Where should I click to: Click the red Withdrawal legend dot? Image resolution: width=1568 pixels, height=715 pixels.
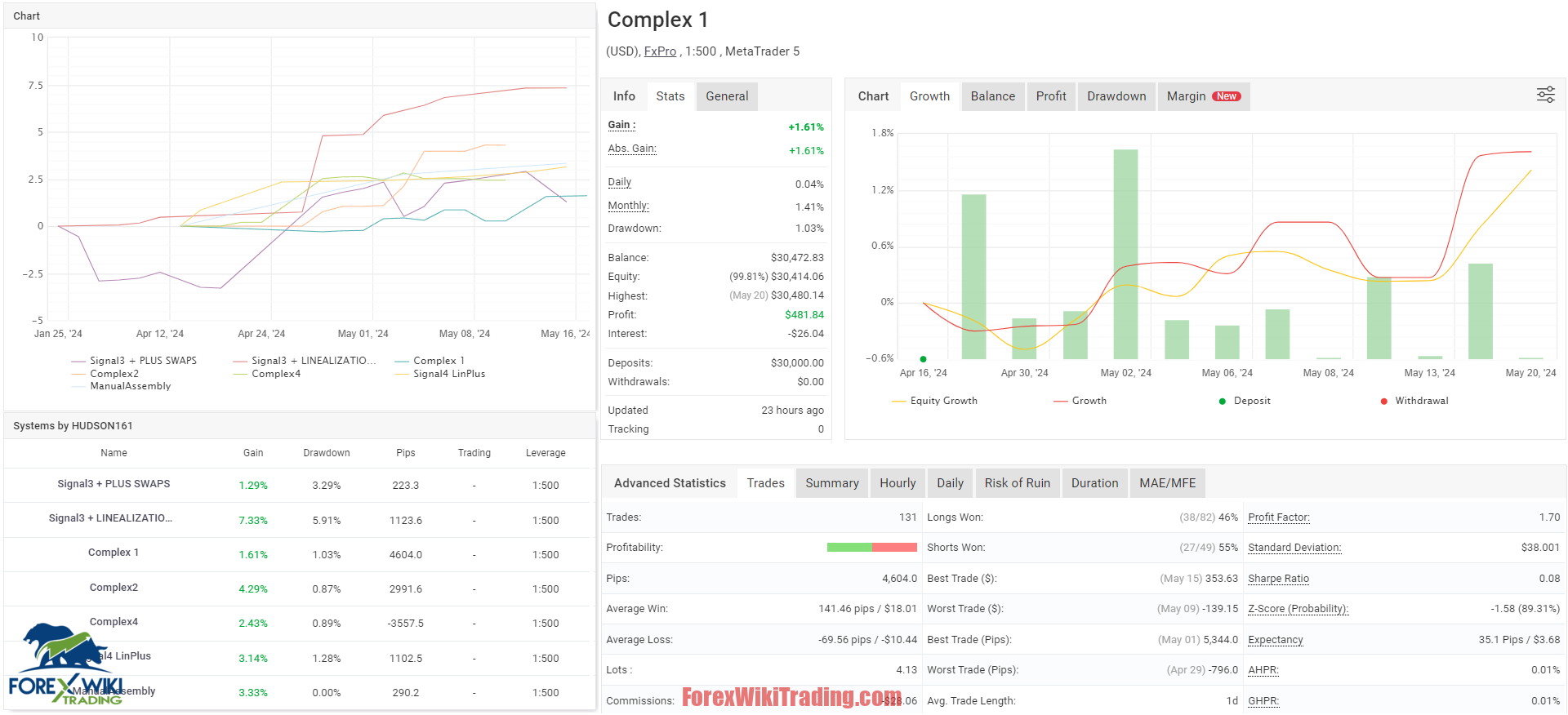(x=1383, y=401)
